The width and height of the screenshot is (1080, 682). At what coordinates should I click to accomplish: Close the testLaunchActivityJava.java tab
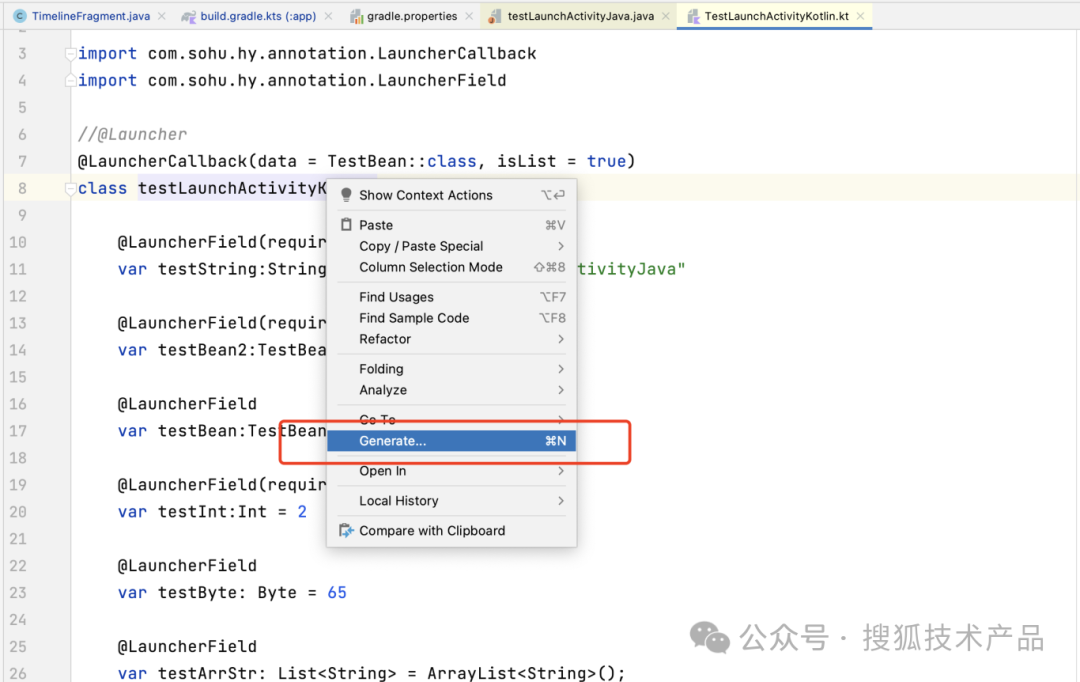pyautogui.click(x=666, y=16)
